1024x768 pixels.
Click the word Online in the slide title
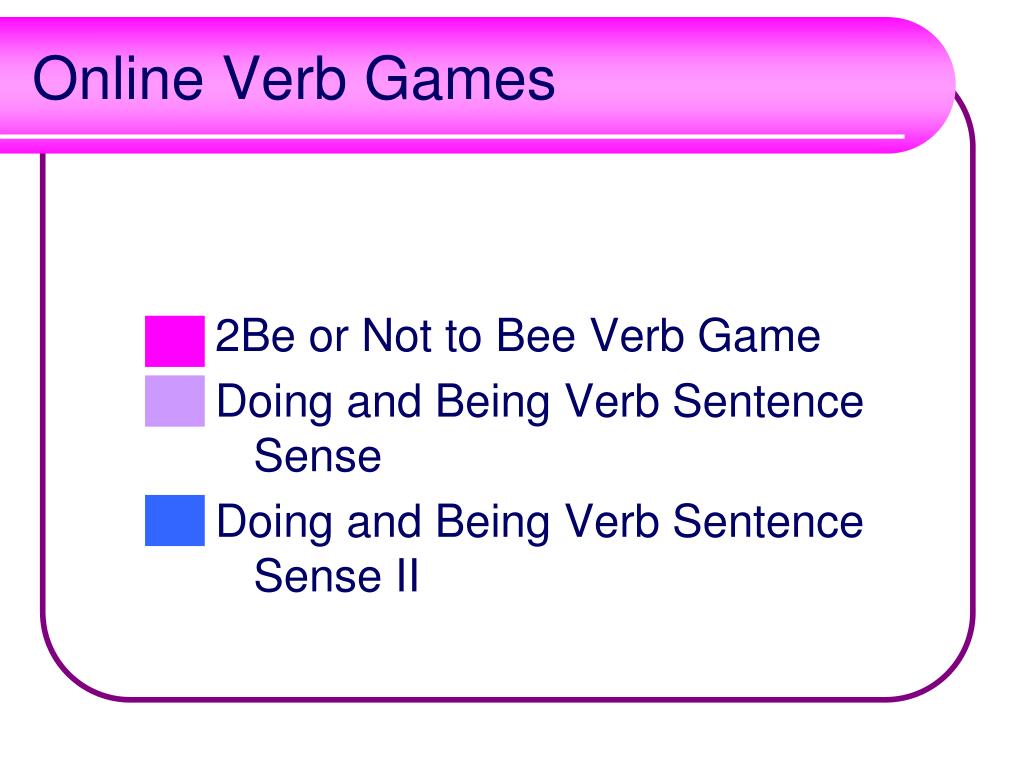tap(118, 78)
